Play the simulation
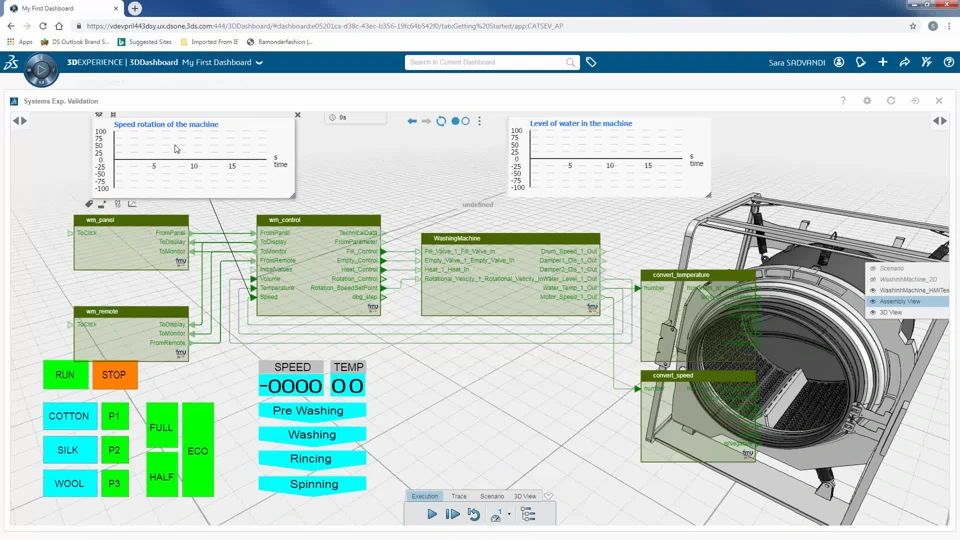The image size is (960, 540). [432, 514]
